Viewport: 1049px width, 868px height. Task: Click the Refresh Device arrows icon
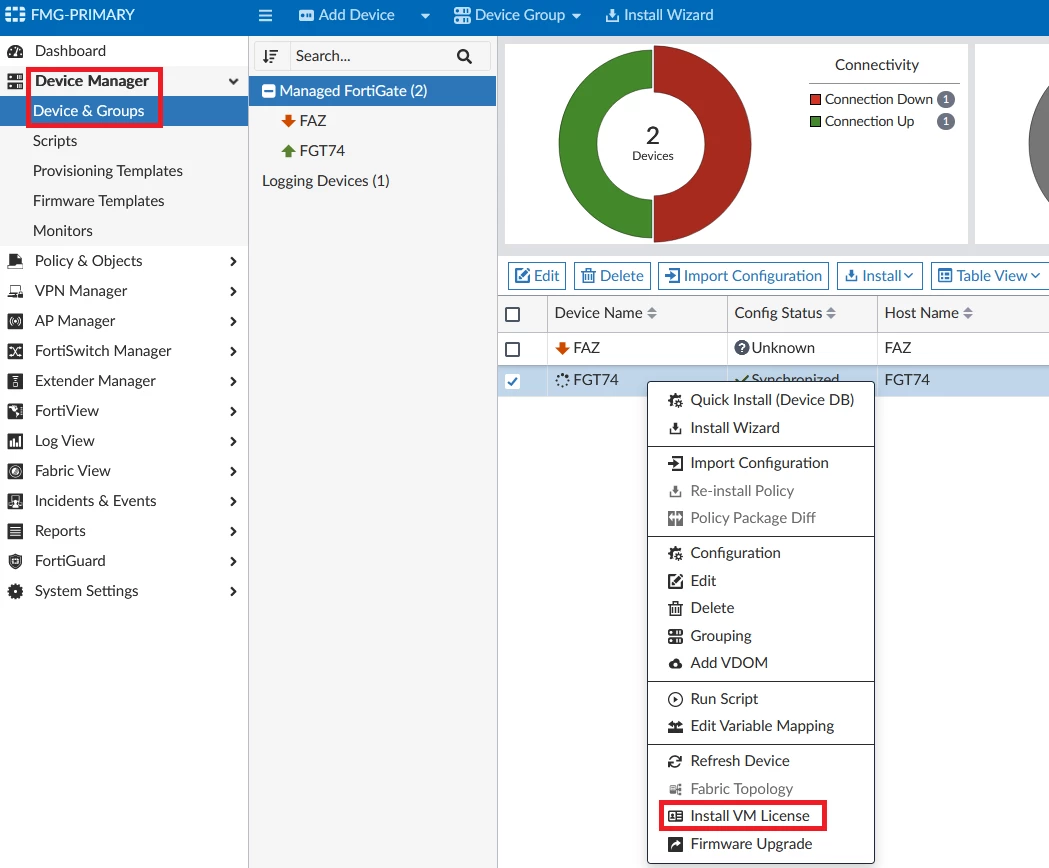[676, 762]
